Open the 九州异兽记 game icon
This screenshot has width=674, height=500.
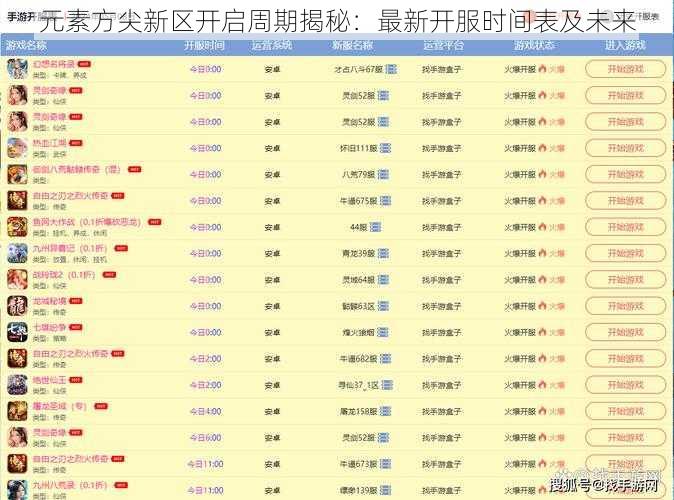coord(17,253)
